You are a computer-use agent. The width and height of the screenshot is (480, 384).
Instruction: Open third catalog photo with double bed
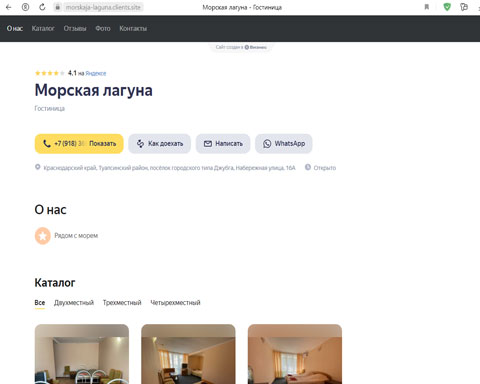point(295,354)
